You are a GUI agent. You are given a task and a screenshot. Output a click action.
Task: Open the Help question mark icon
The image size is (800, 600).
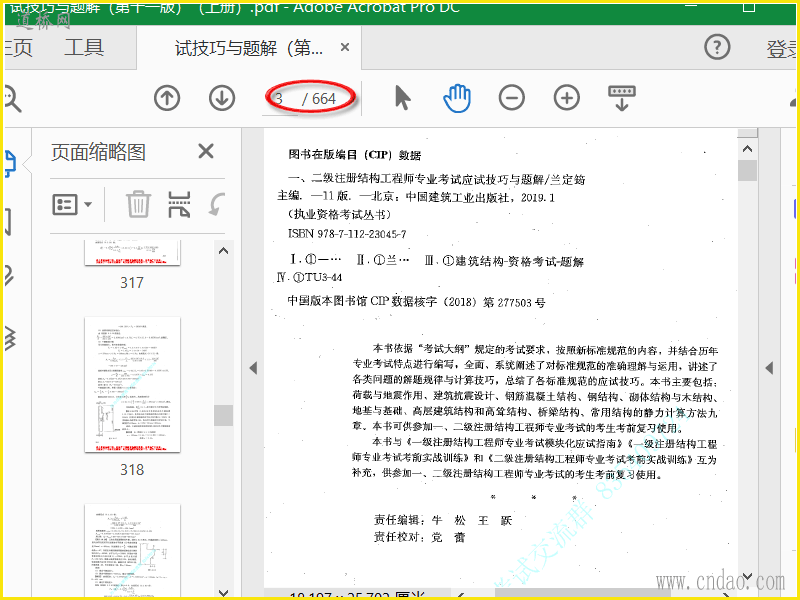(717, 47)
